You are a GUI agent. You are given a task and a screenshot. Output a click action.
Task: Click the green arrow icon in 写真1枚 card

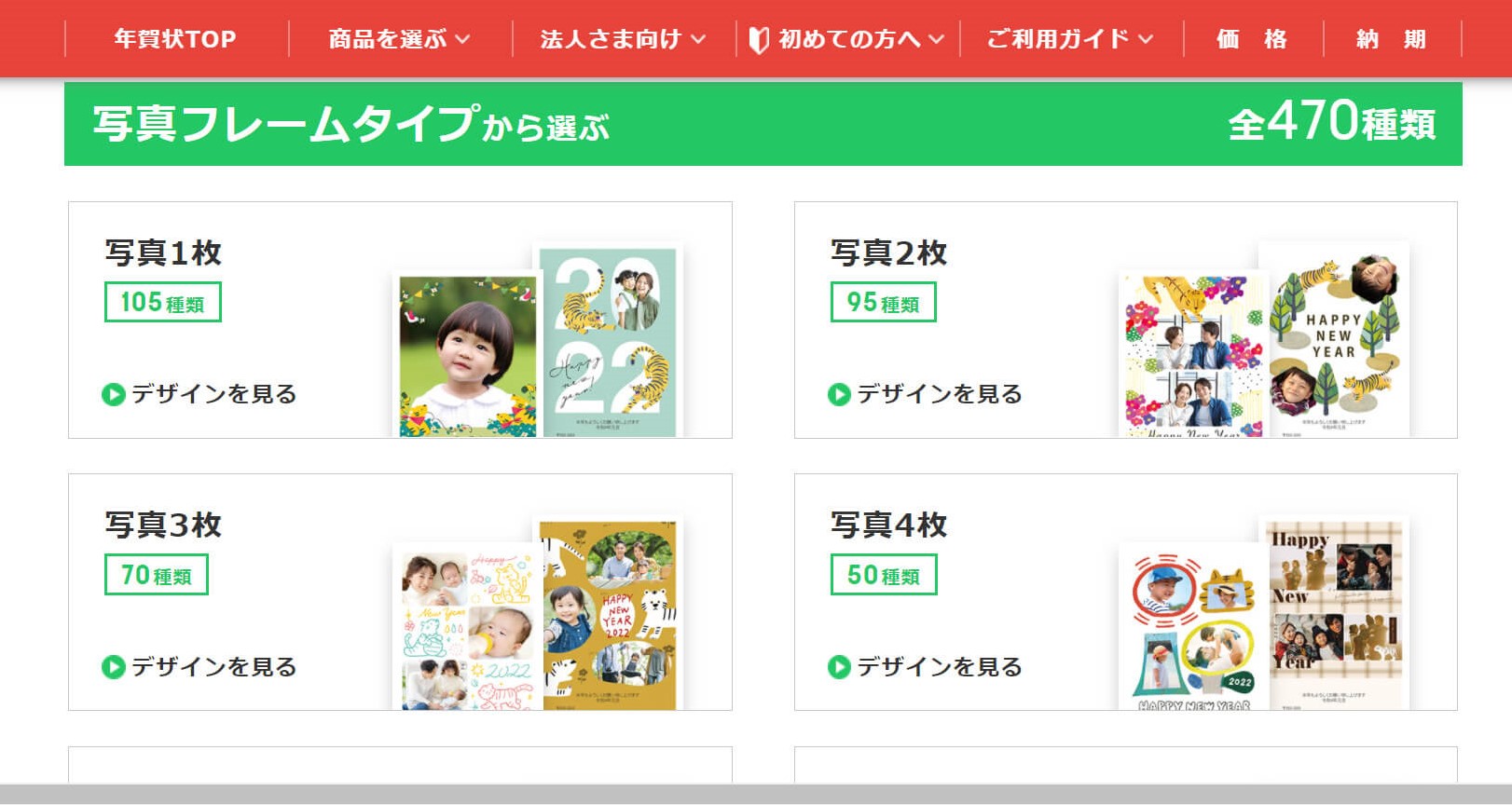click(113, 395)
